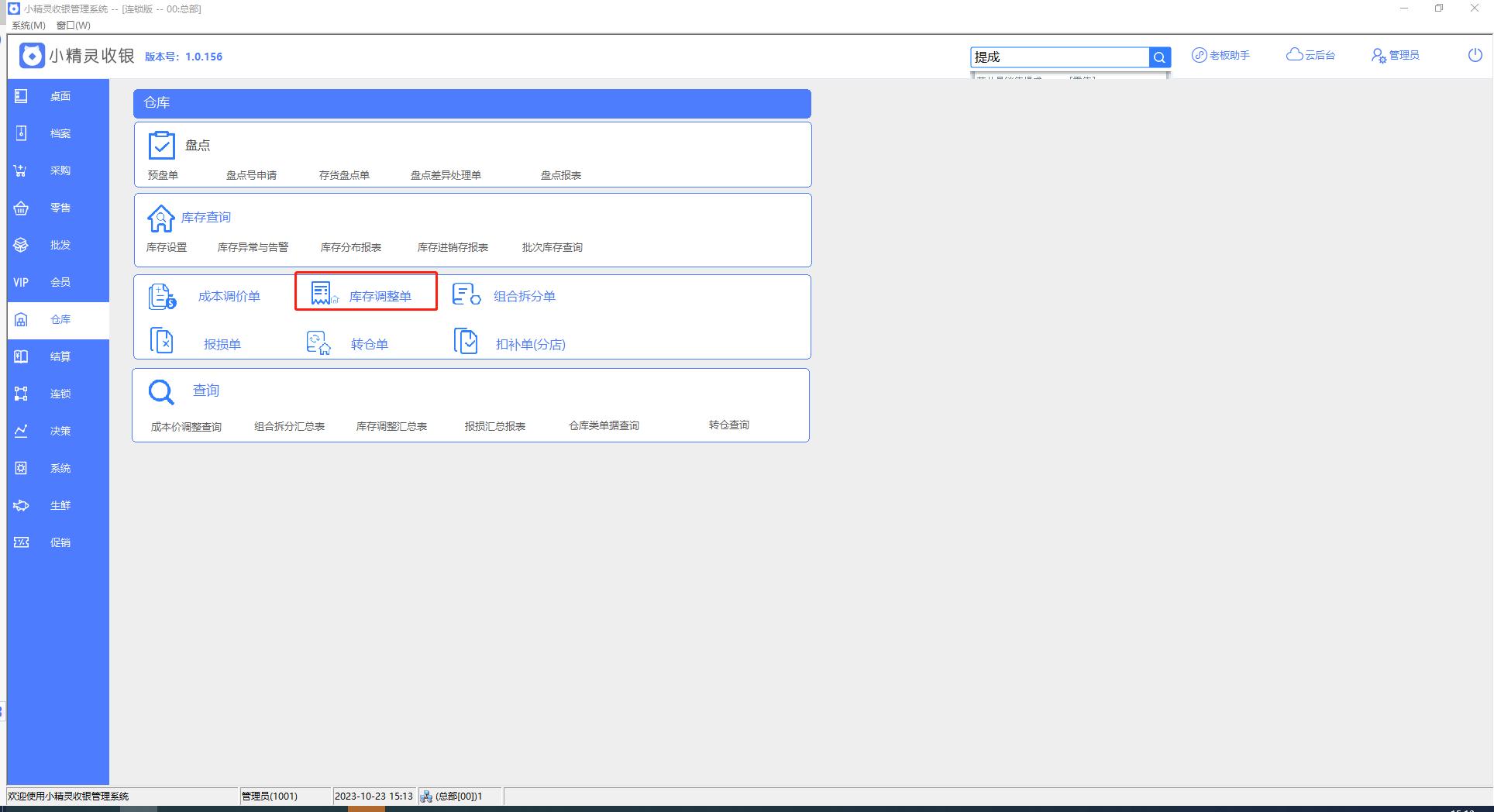Click the 转仓单 transfer icon
Screen dimensions: 1494x812
318,342
